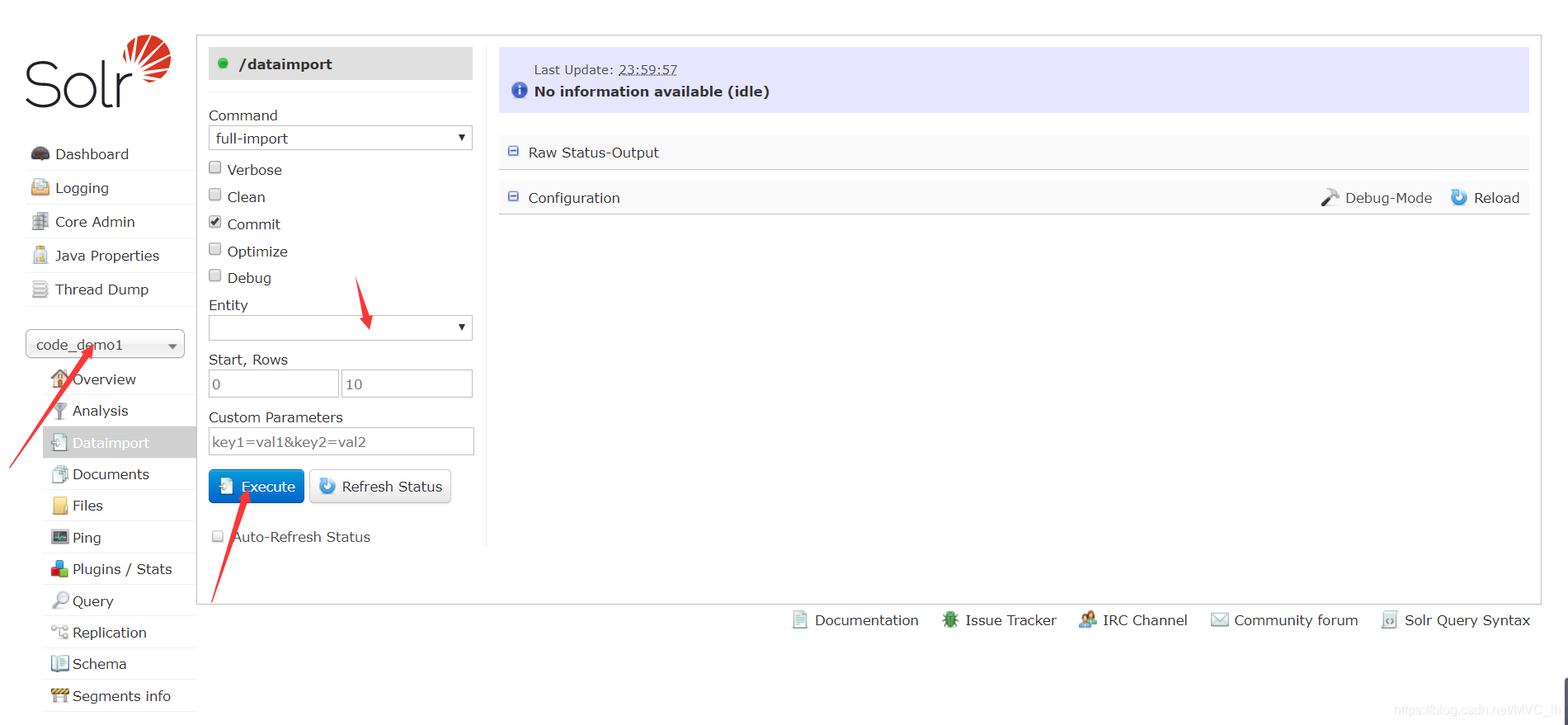Toggle the Auto-Refresh Status checkbox
The height and width of the screenshot is (725, 1568).
(218, 536)
